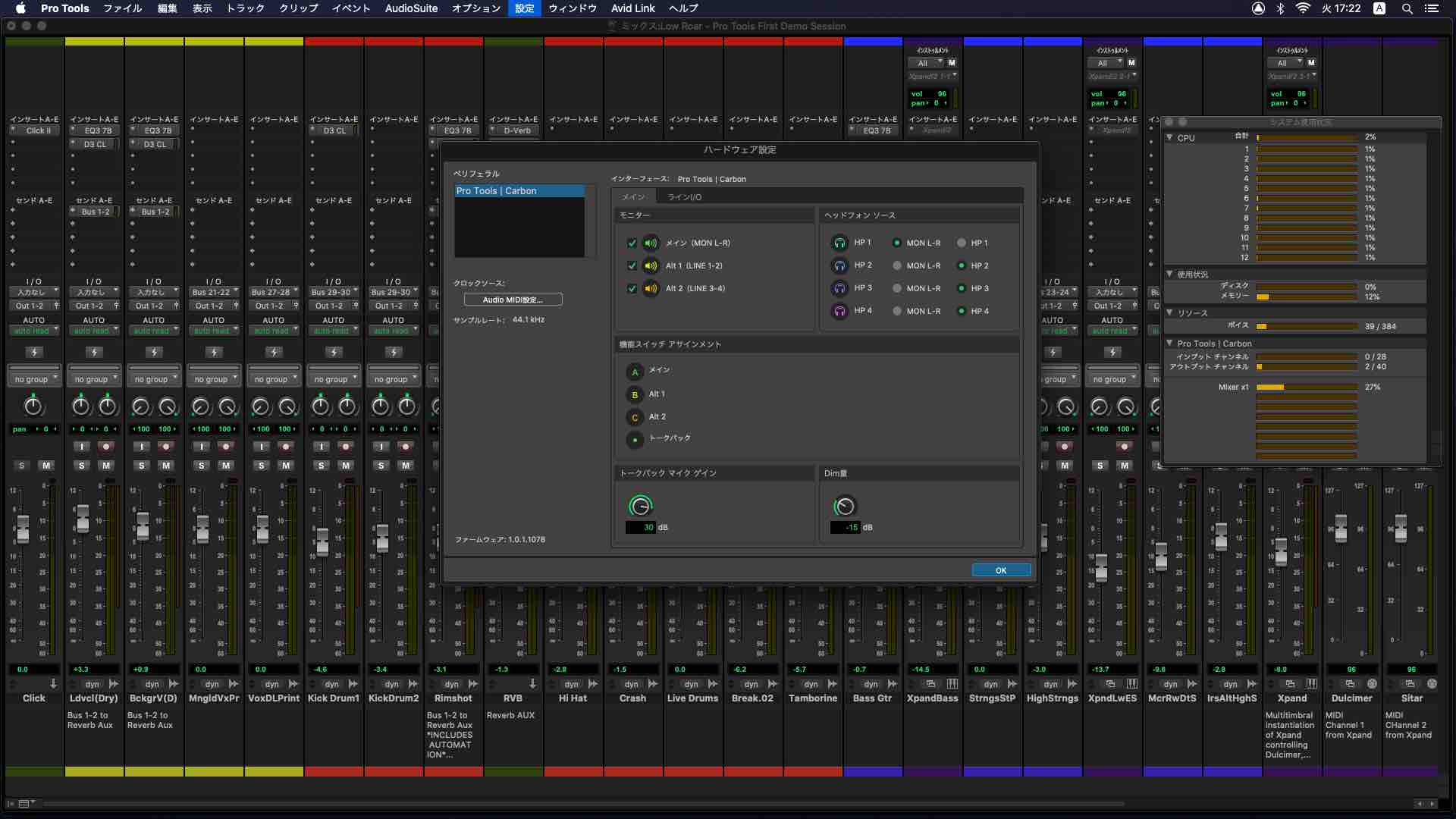
Task: Open the AudioSuite menu
Action: point(411,8)
